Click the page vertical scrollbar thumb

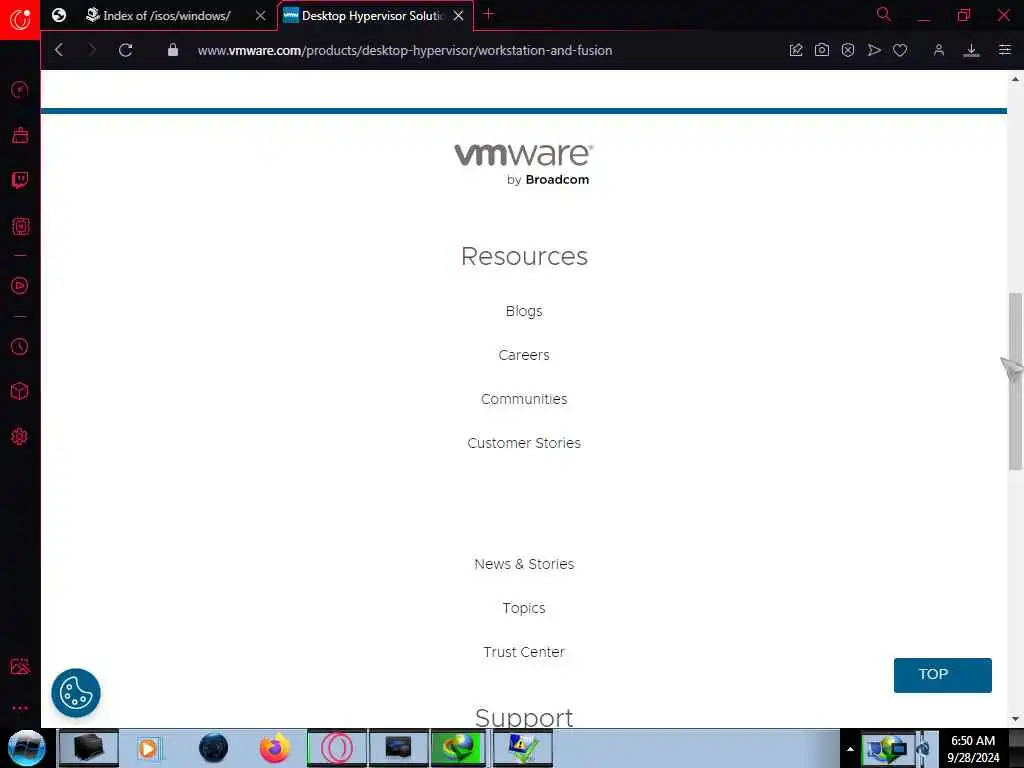coord(1015,381)
